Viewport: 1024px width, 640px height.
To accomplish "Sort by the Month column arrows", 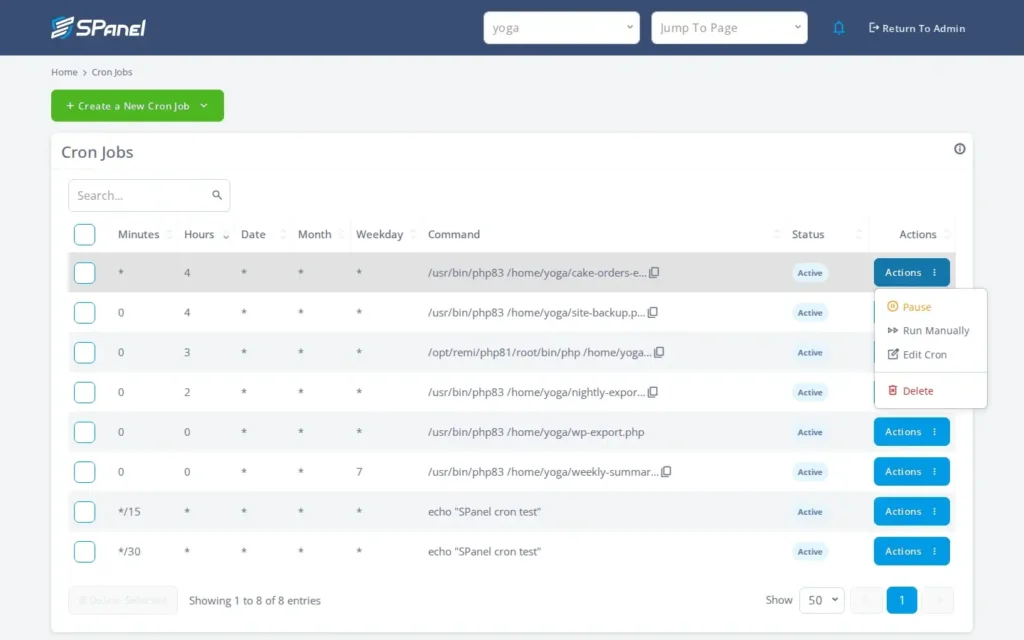I will 341,234.
